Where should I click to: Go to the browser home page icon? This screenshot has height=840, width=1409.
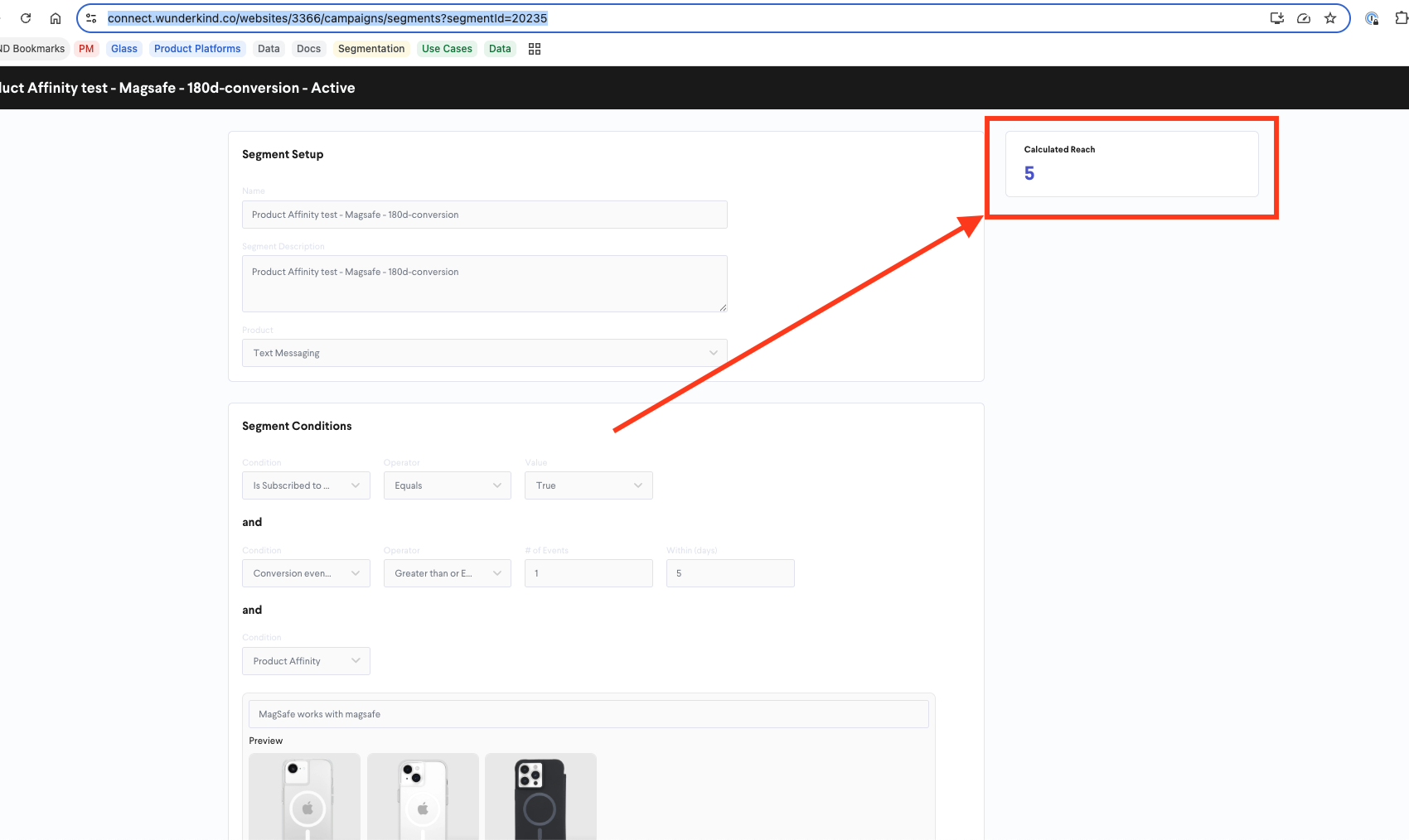56,18
